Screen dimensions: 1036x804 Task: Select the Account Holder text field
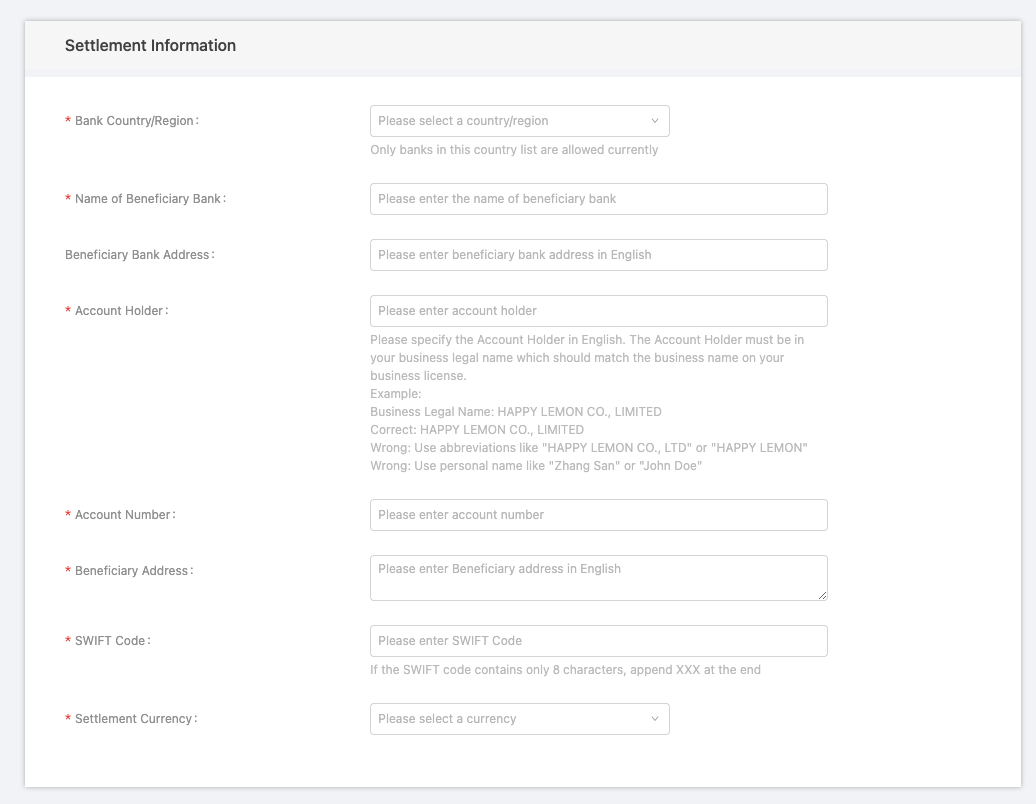(598, 311)
